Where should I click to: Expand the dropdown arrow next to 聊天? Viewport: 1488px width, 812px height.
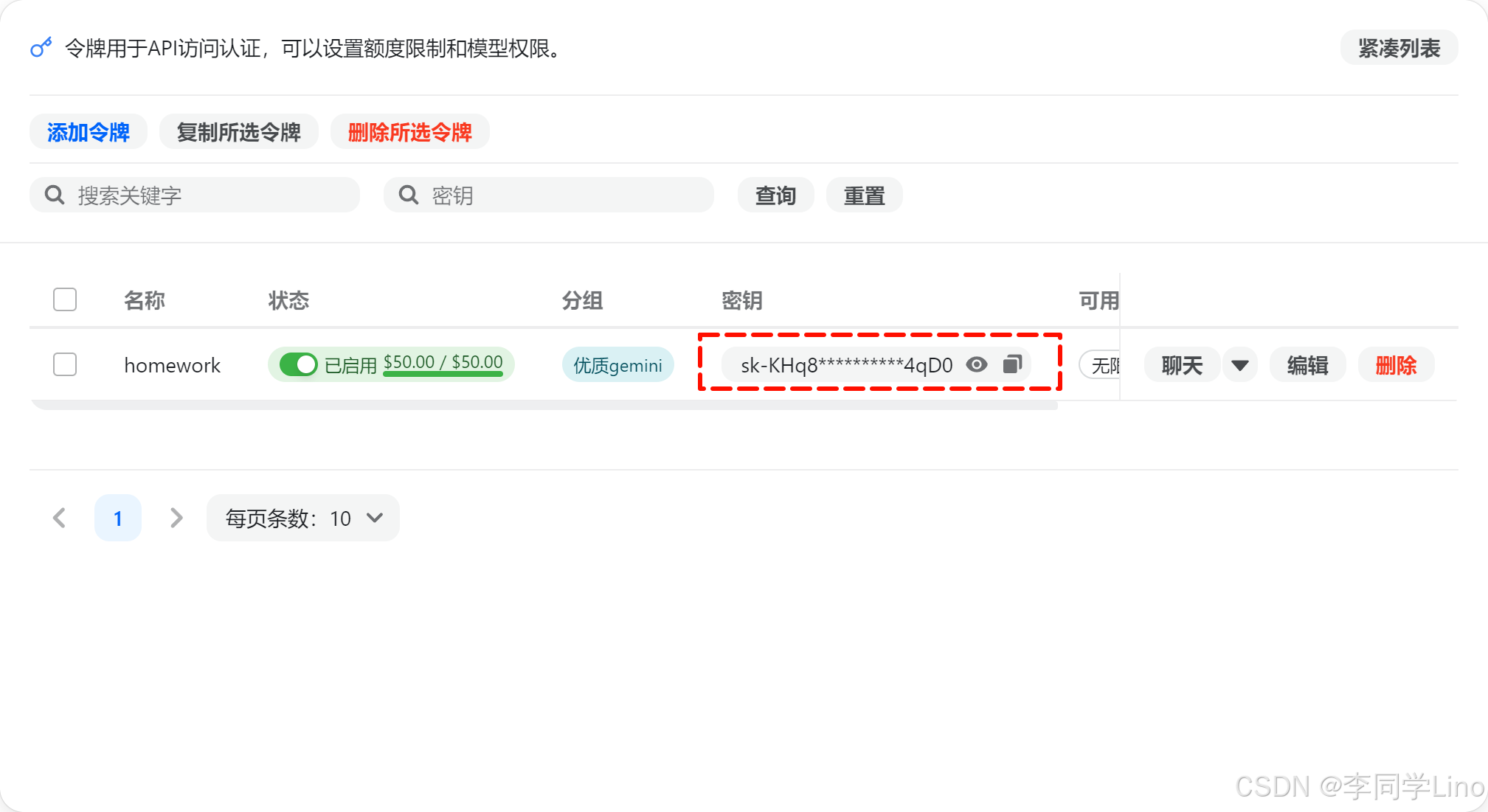point(1239,365)
